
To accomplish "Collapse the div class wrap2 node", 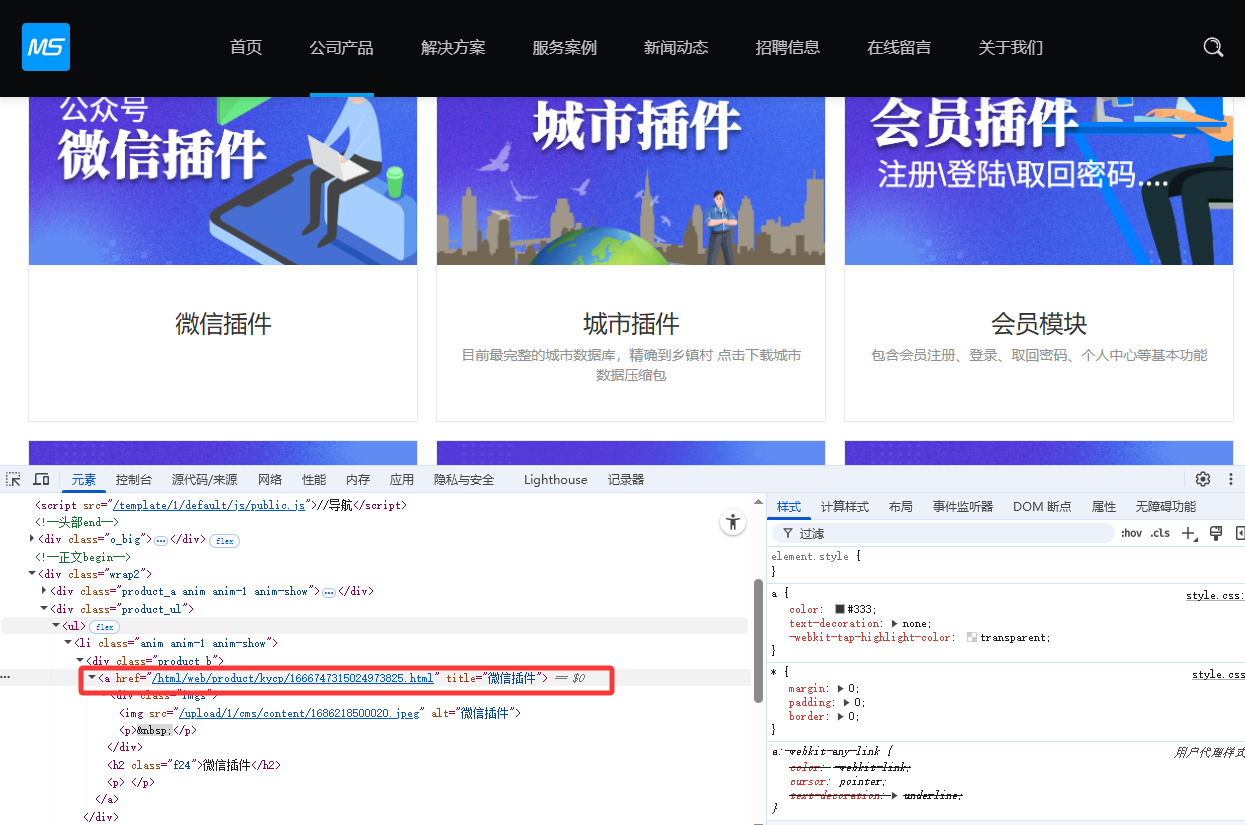I will pos(32,574).
